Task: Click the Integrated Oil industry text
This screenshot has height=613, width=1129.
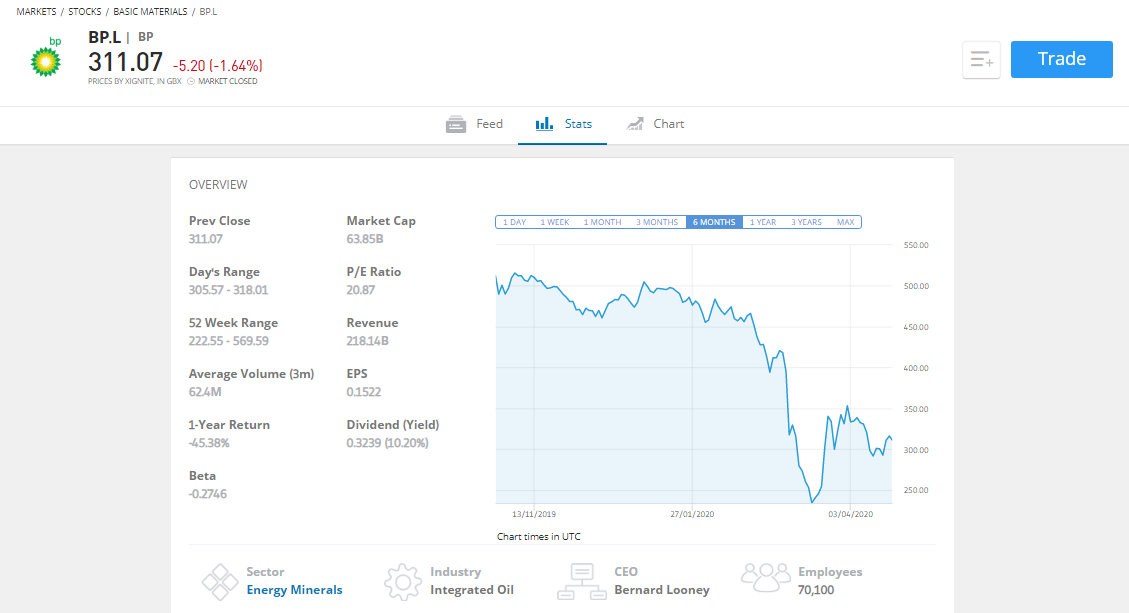Action: point(472,590)
